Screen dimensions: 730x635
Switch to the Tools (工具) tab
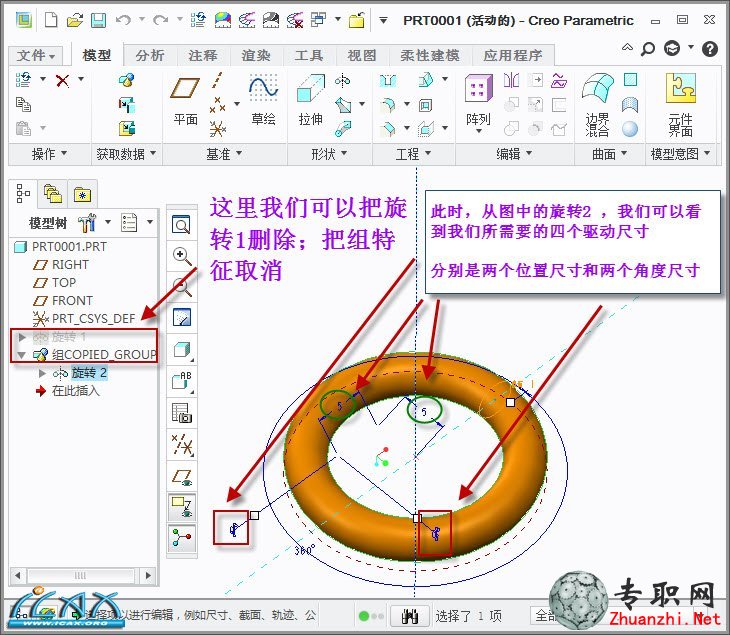(309, 55)
